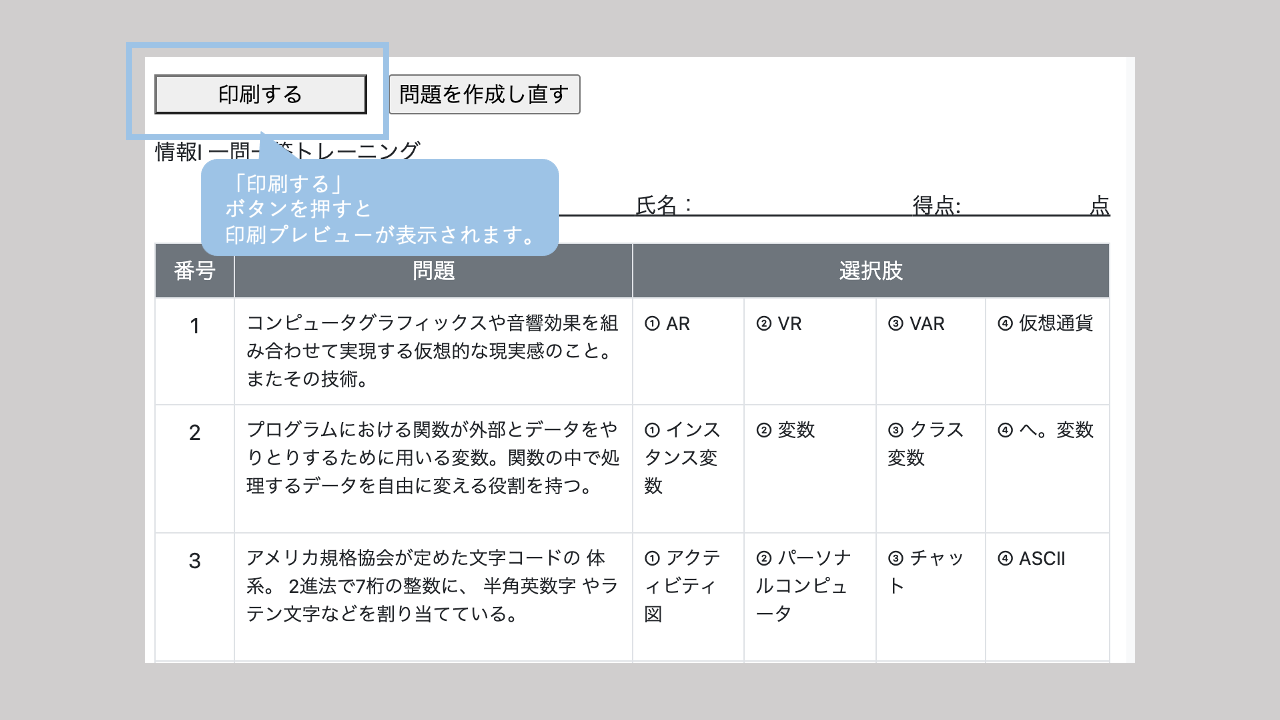Click the blue print preview tooltip bubble

coord(379,208)
